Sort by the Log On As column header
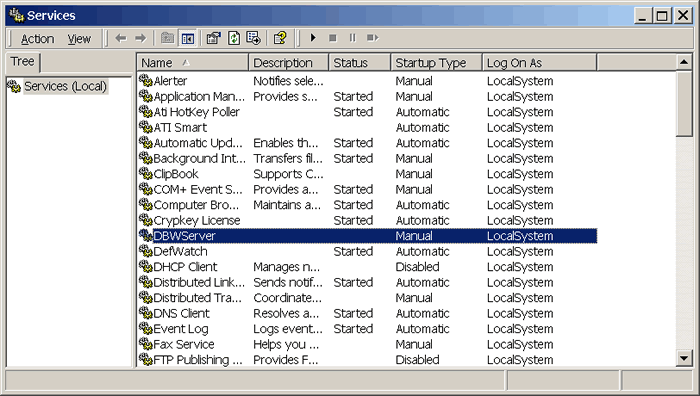The width and height of the screenshot is (700, 396). [539, 63]
